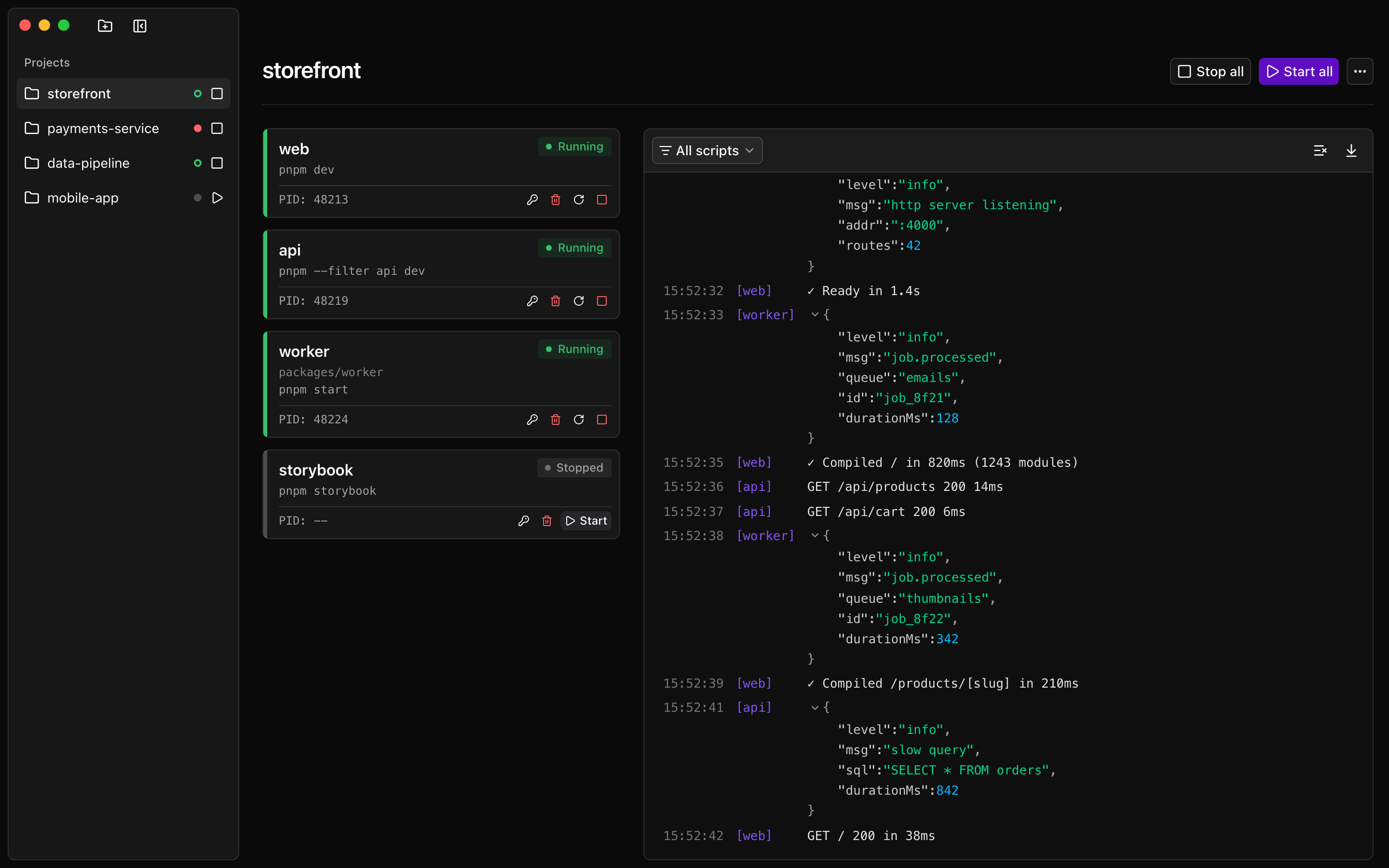Click "Compiled / in 820ms (1243 modules)" line

tap(943, 463)
